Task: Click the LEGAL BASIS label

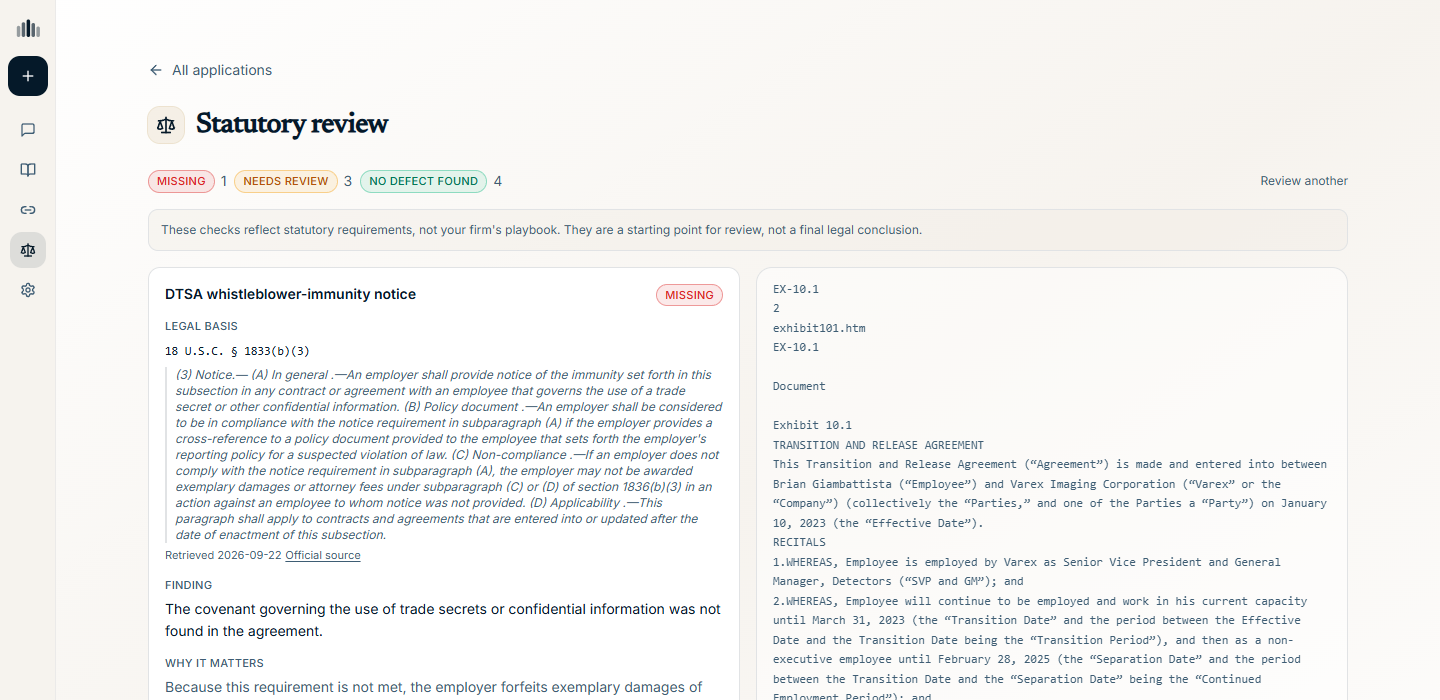Action: click(x=201, y=326)
